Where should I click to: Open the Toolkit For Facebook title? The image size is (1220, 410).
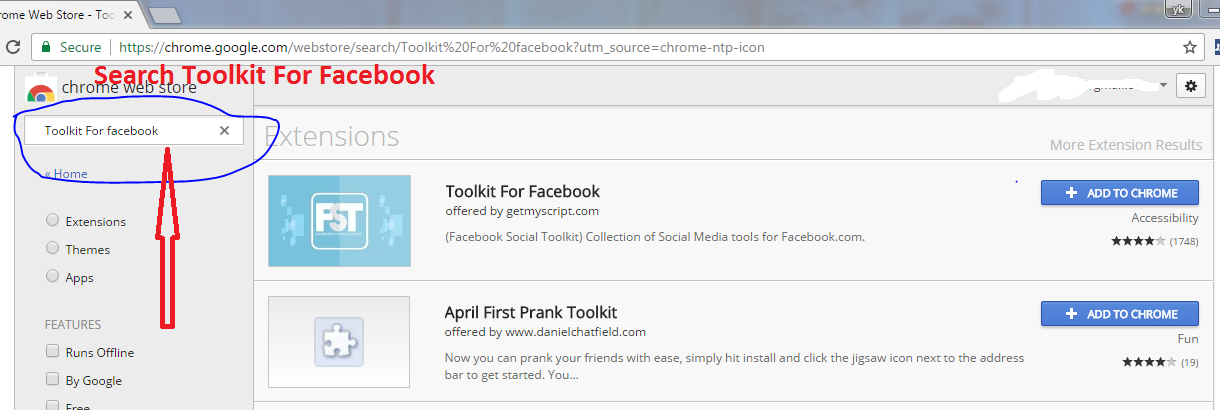coord(522,191)
